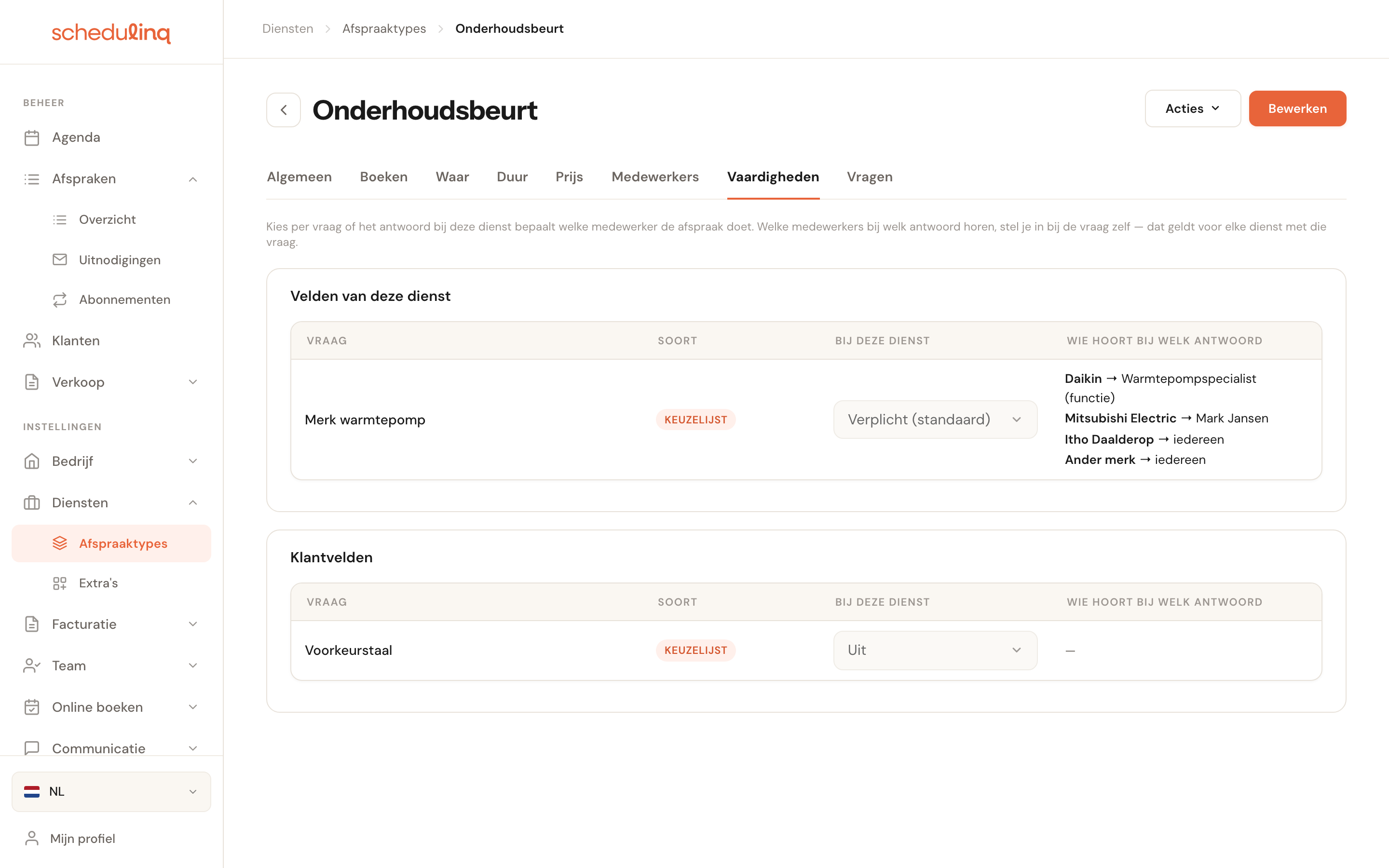The image size is (1389, 868).
Task: Collapse the Diensten section chevron
Action: pos(193,503)
